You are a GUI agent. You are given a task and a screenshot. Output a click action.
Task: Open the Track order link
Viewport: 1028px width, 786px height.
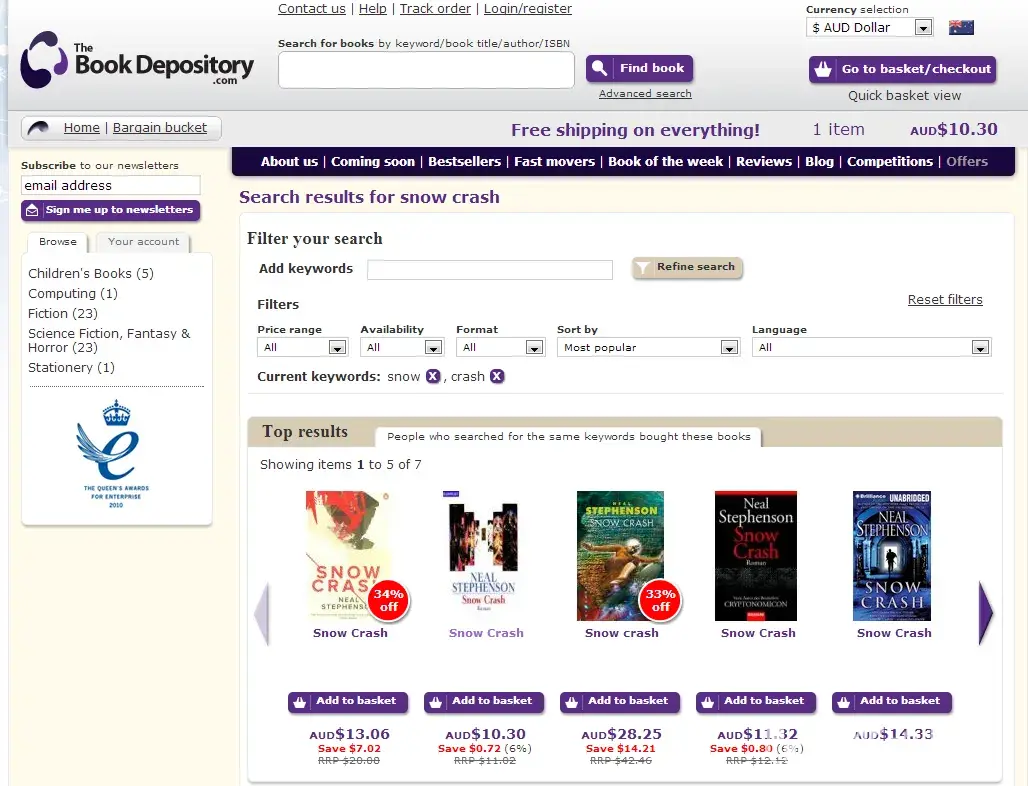(x=435, y=9)
